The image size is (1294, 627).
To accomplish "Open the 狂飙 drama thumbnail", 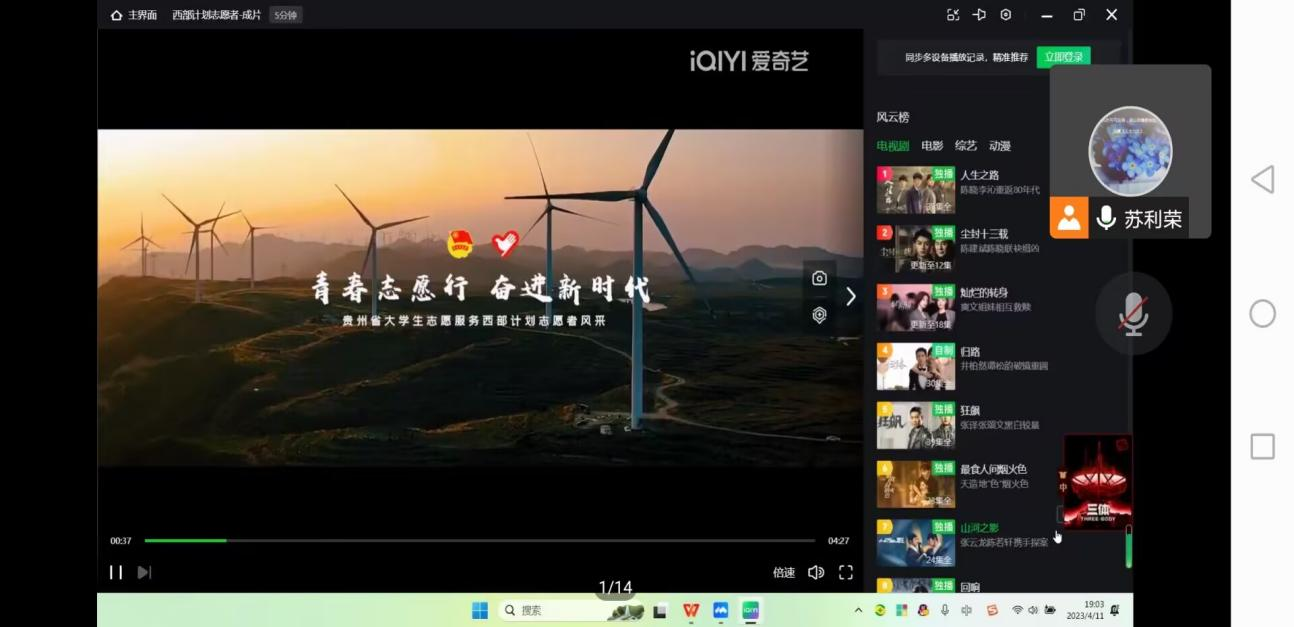I will pos(915,425).
